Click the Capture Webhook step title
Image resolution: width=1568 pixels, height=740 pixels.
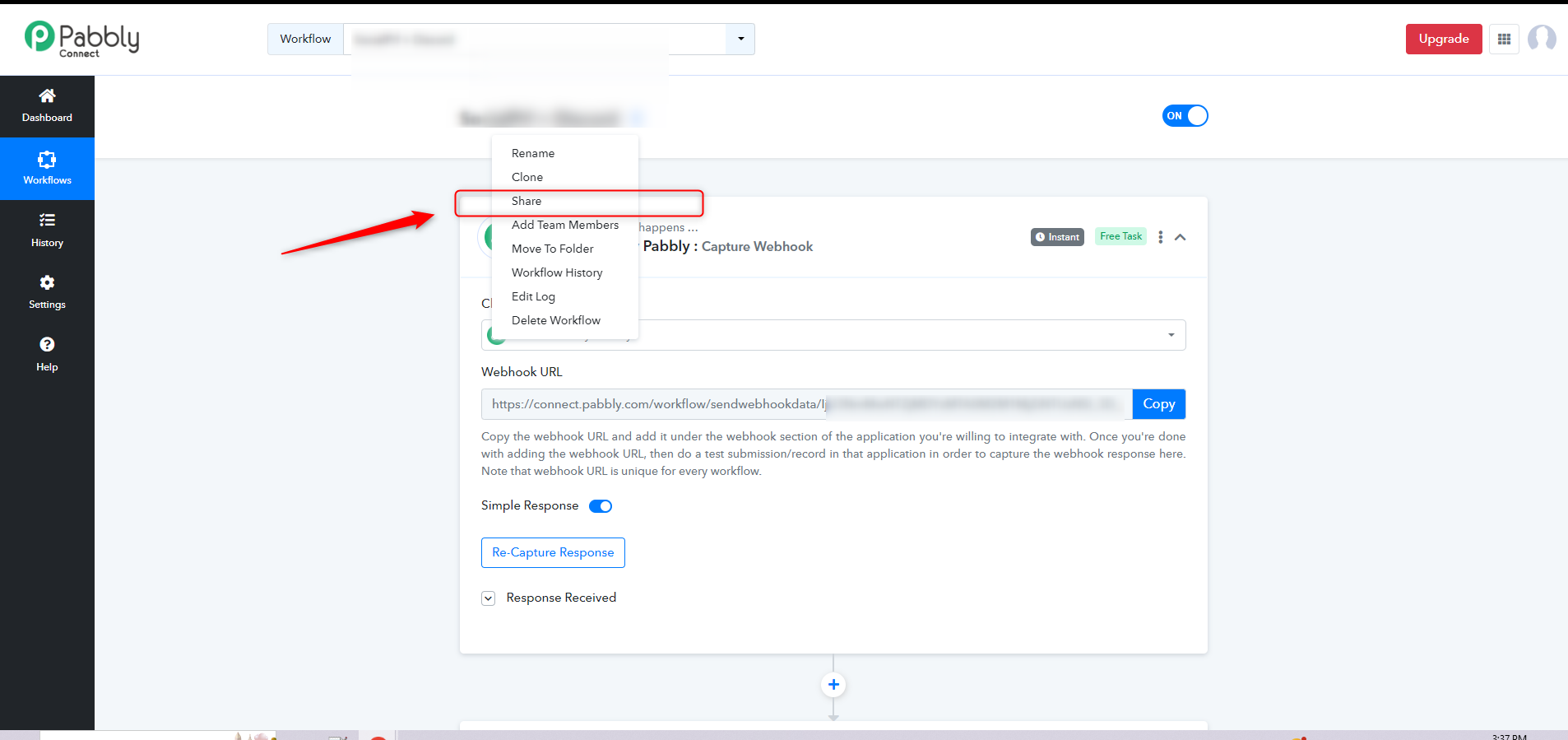[757, 247]
